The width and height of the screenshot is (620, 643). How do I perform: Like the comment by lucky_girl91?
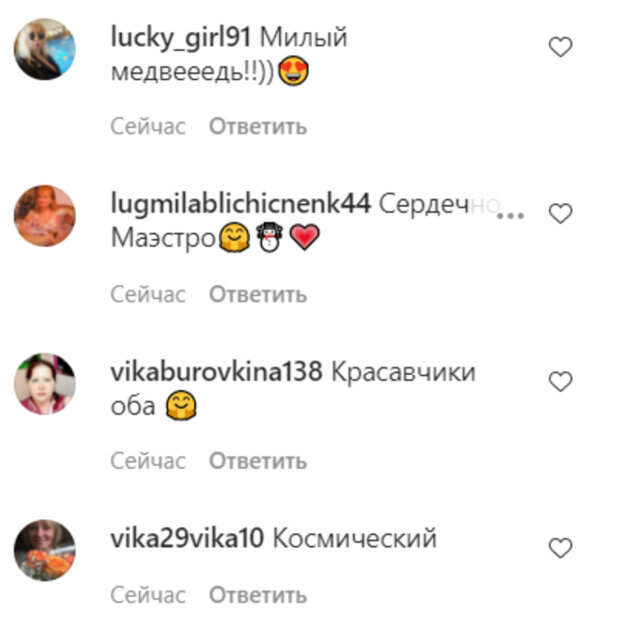tap(560, 47)
